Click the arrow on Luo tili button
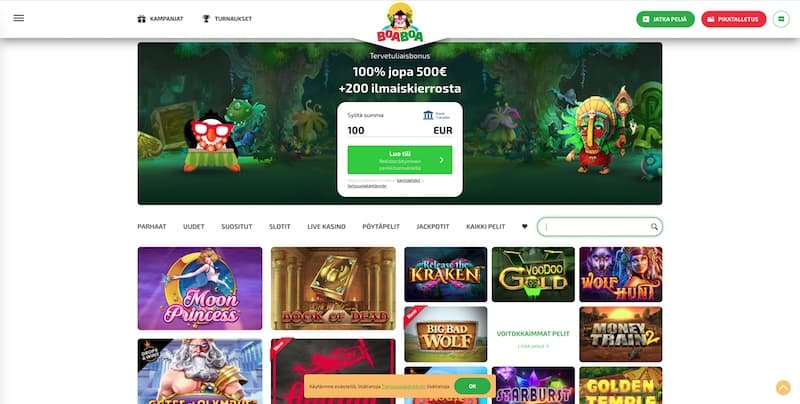The width and height of the screenshot is (800, 404). [x=441, y=160]
